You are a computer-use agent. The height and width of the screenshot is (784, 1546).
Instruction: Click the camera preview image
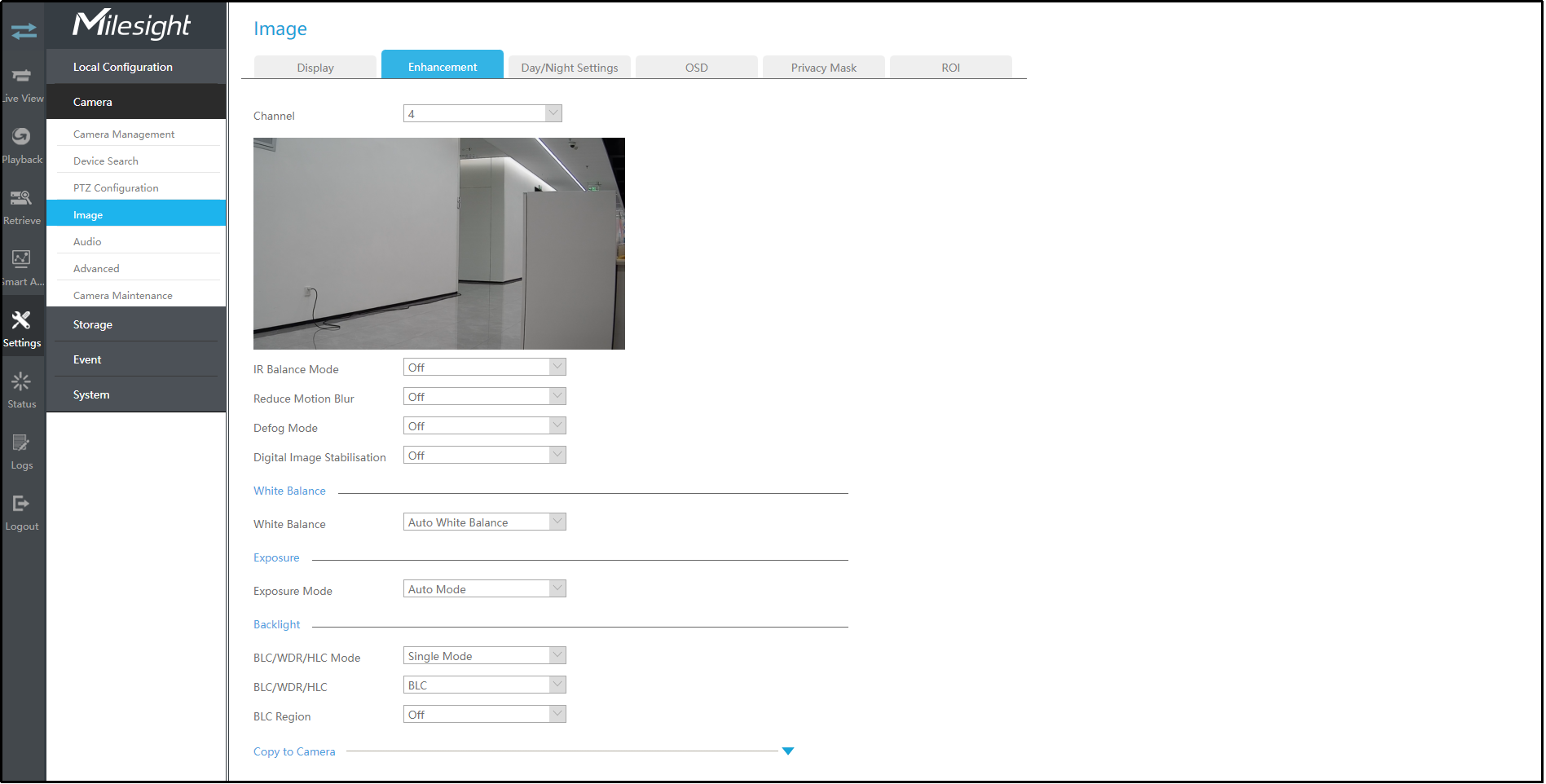coord(438,244)
